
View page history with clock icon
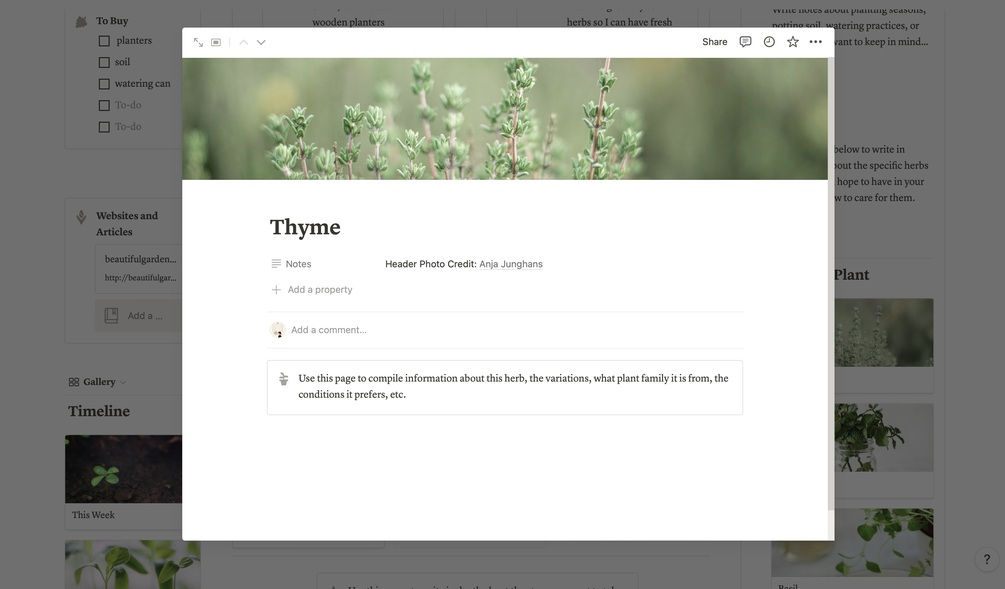pos(769,42)
